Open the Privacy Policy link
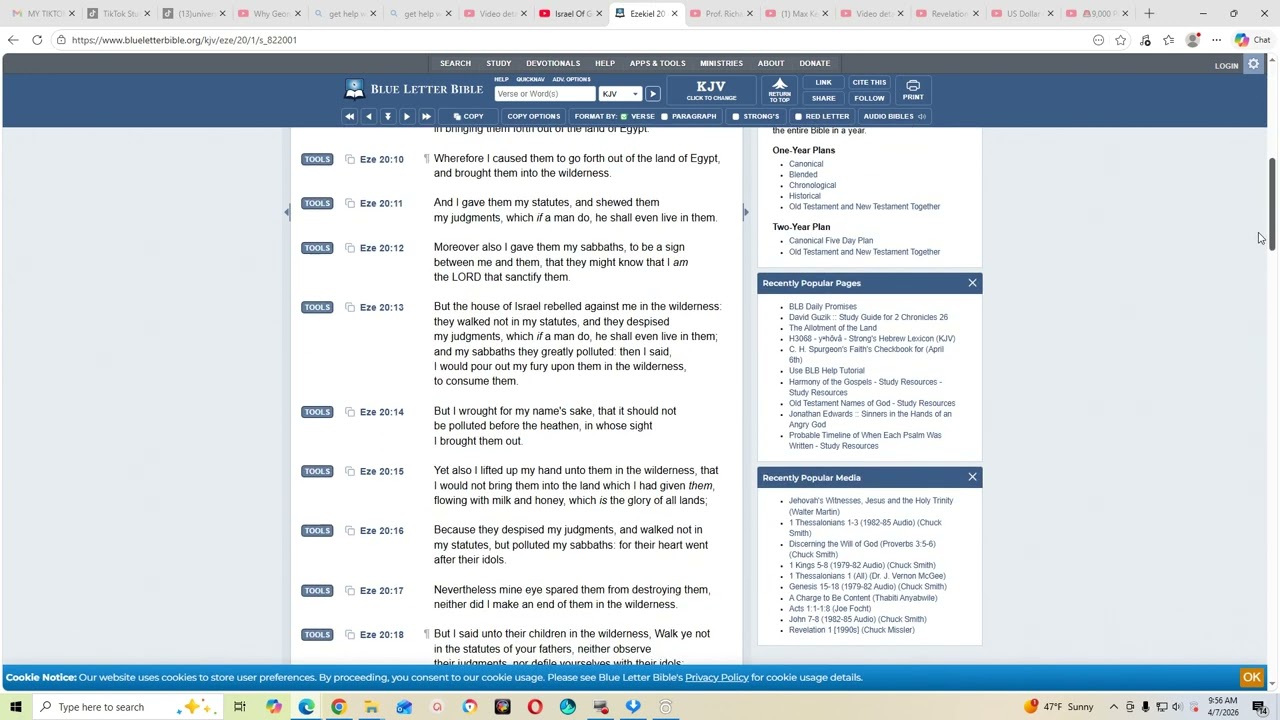The image size is (1280, 720). pos(717,677)
